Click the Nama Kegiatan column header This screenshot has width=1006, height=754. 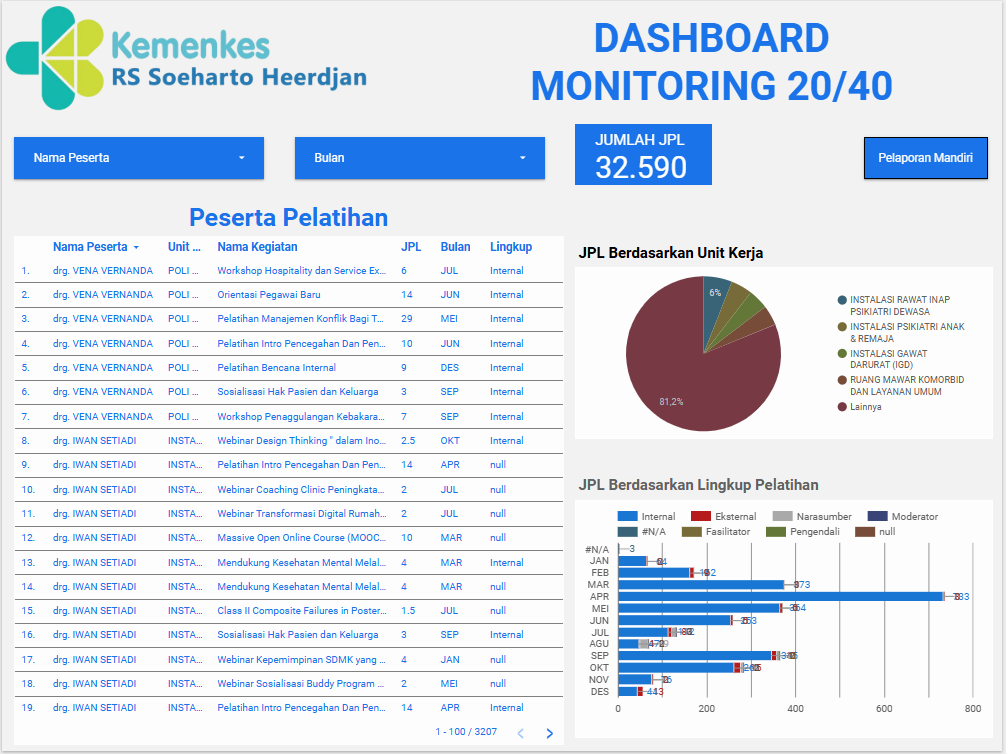pos(257,247)
